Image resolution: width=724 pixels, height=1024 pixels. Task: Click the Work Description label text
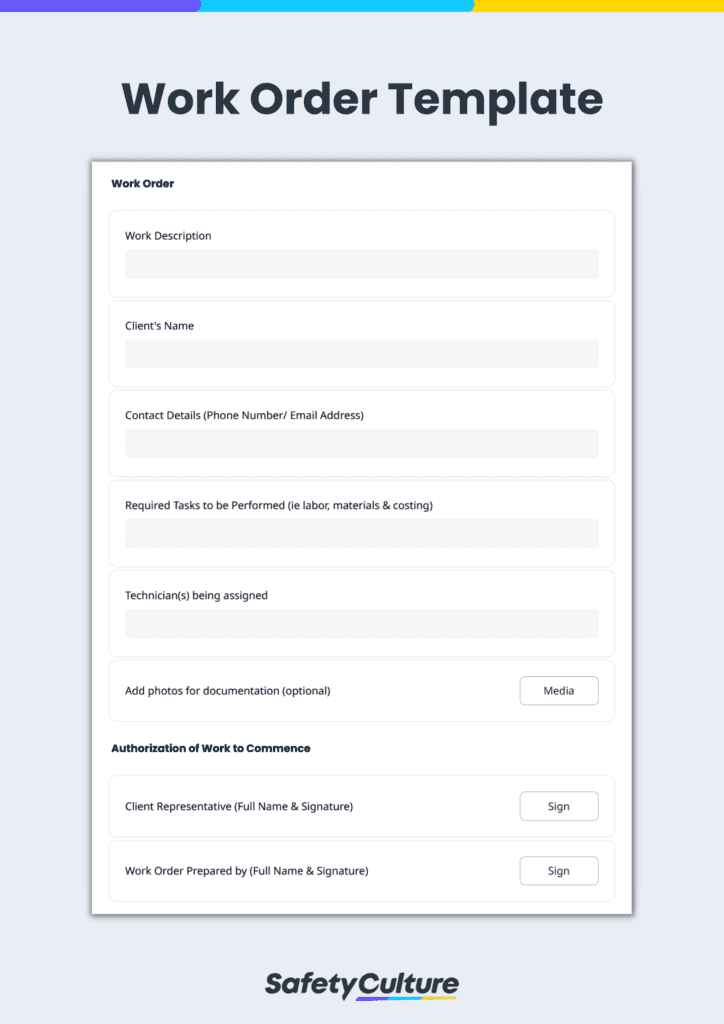click(x=168, y=236)
